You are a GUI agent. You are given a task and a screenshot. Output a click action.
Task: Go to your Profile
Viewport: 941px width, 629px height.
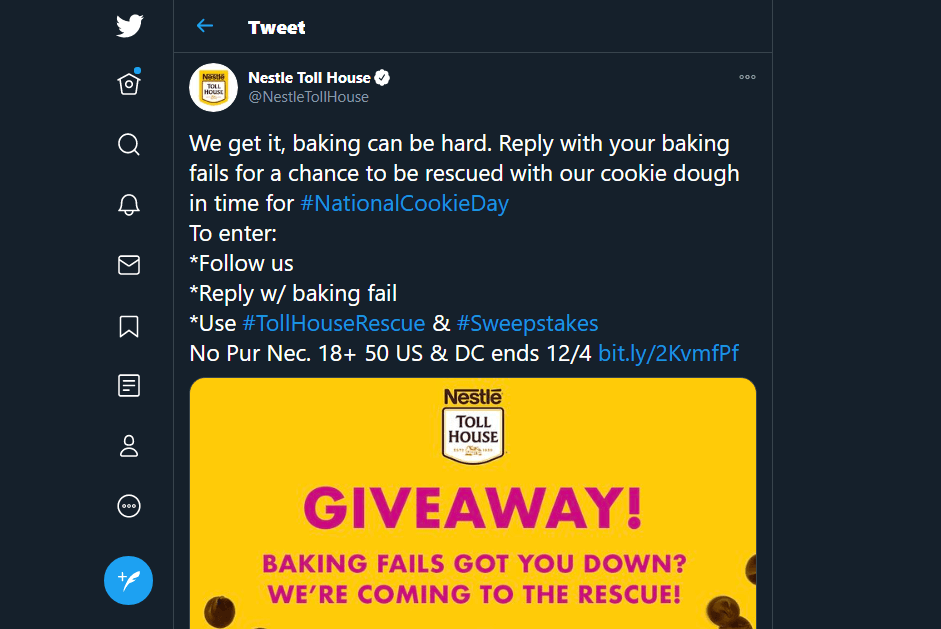[129, 446]
